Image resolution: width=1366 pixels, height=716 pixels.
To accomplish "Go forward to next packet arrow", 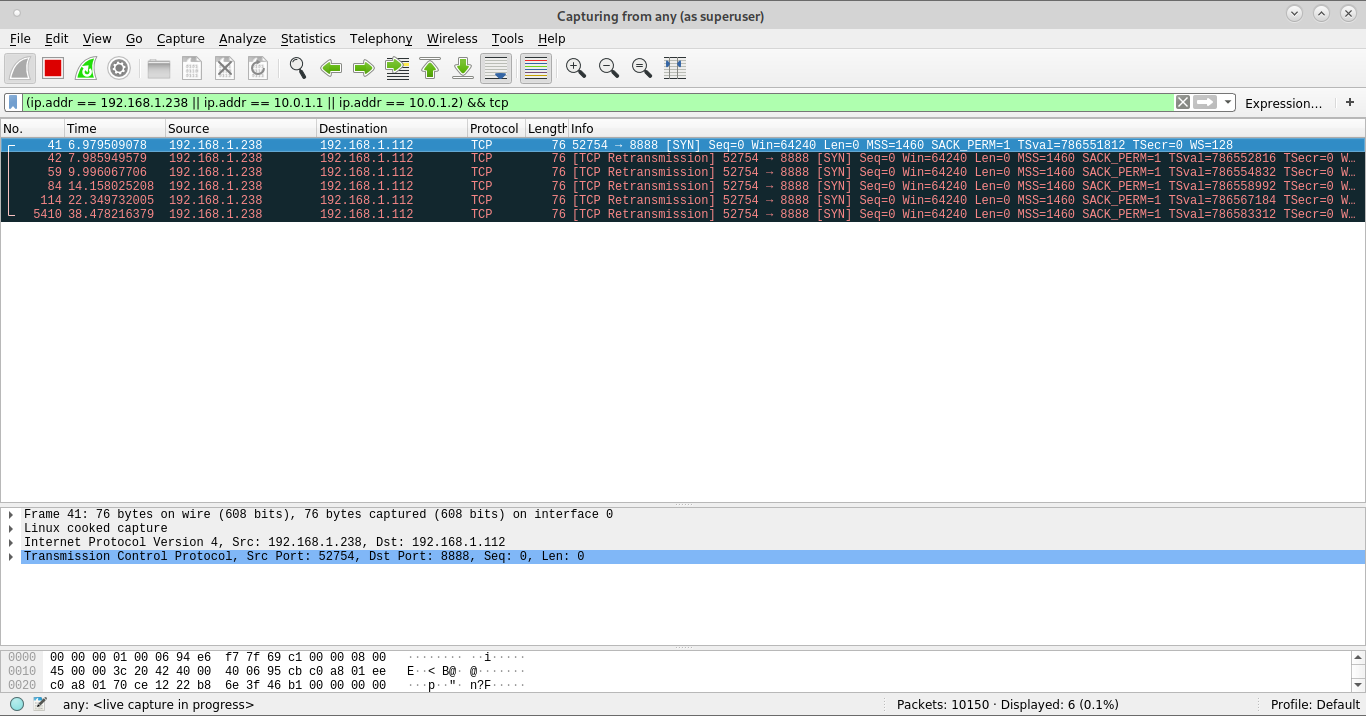I will point(364,68).
